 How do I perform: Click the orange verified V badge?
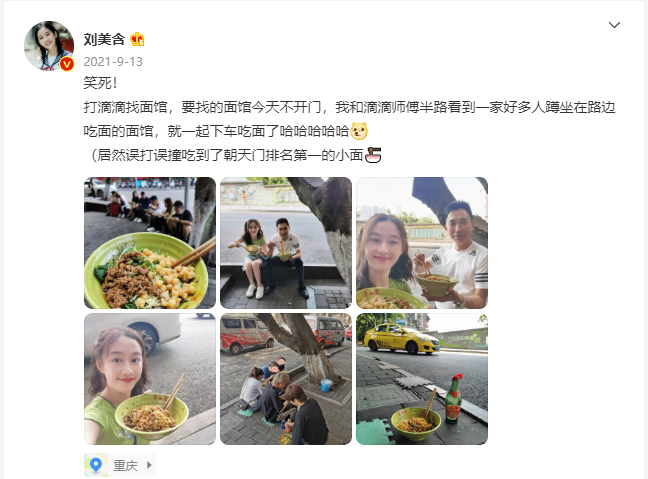67,64
